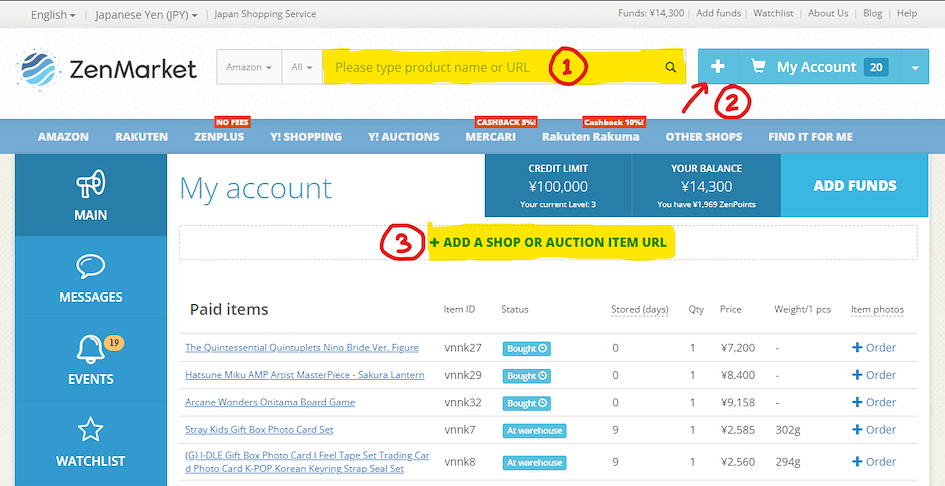
Task: Click the Bought status badge for vnnk27
Action: click(527, 349)
